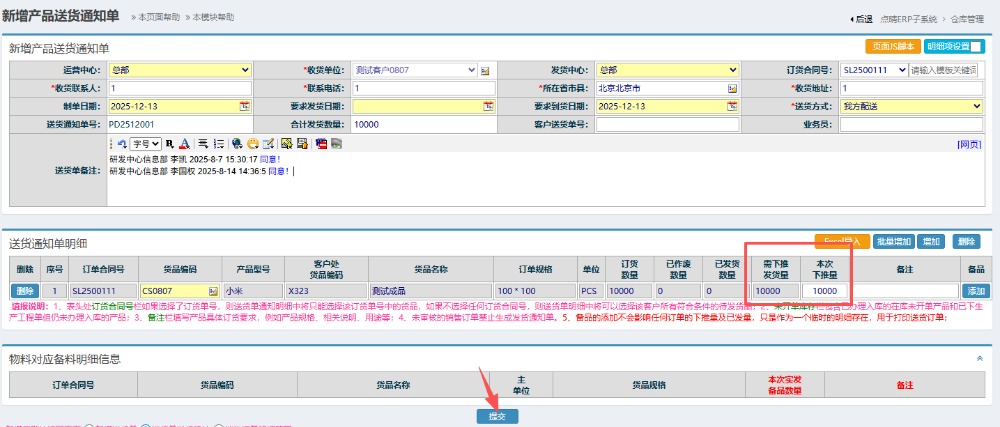Click lookup icon beside 收货单位 field
The width and height of the screenshot is (1000, 427).
(x=485, y=71)
